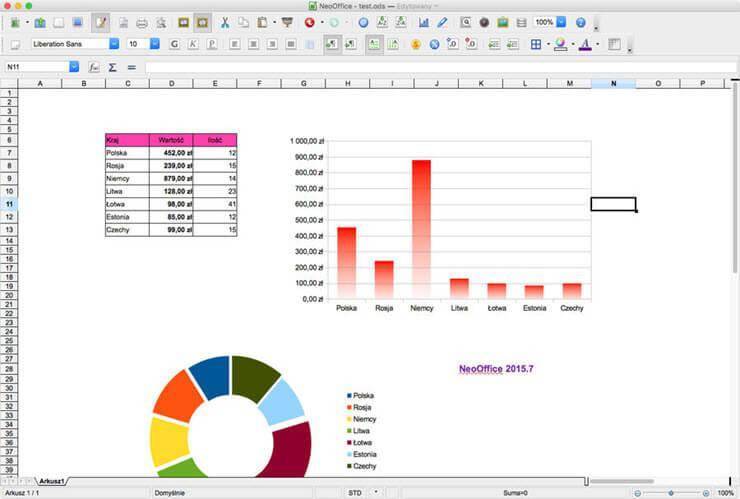This screenshot has height=499, width=740.
Task: Expand the font size dropdown
Action: 155,44
